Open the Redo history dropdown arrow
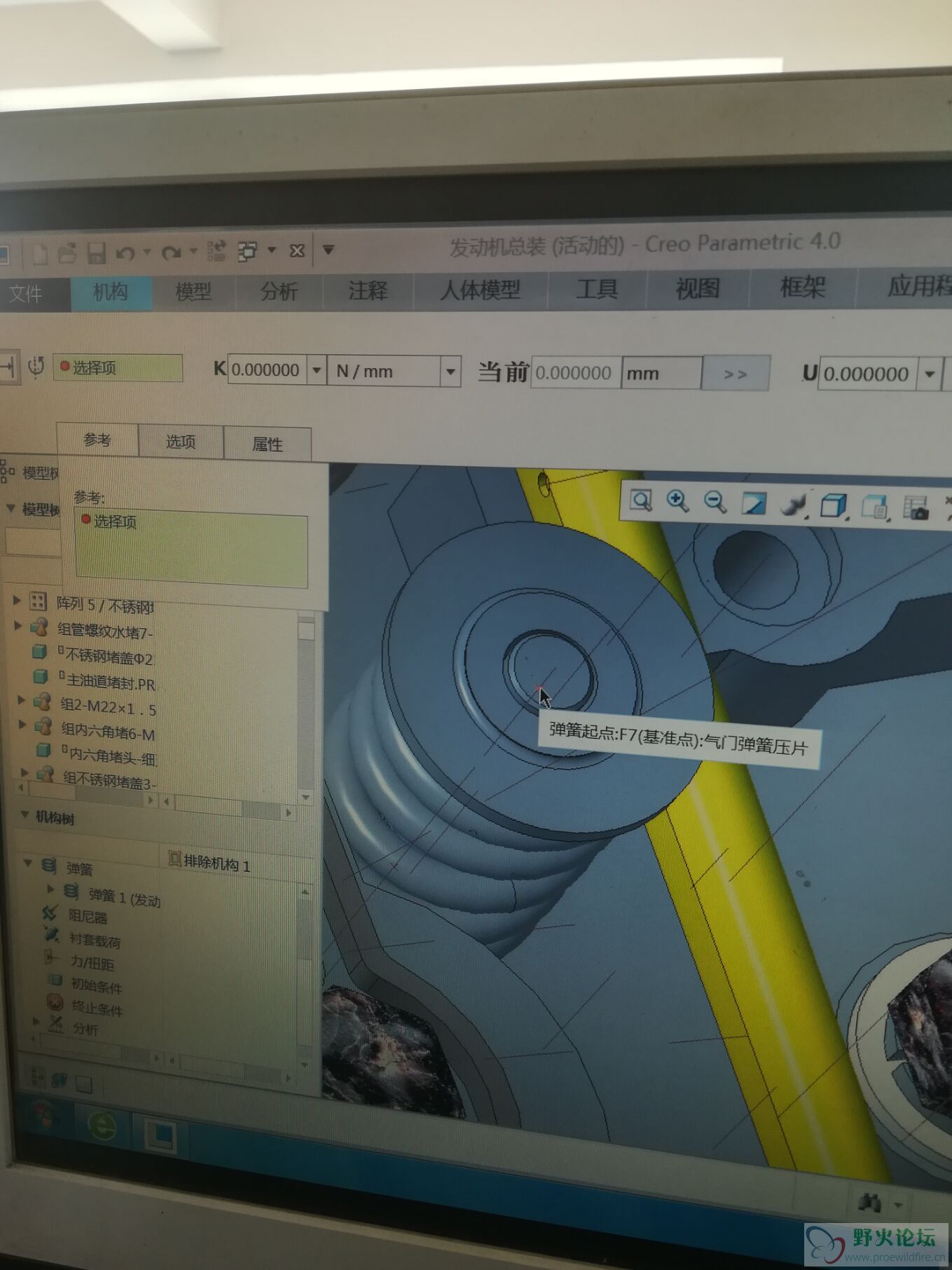The height and width of the screenshot is (1270, 952). 193,250
